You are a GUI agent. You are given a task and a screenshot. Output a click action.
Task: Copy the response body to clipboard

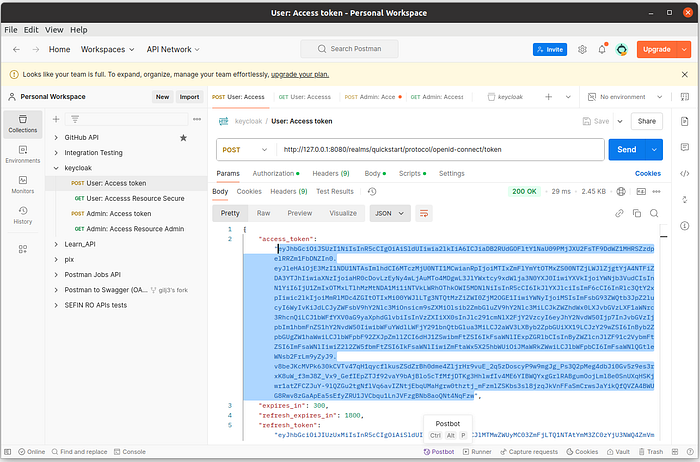(x=637, y=213)
